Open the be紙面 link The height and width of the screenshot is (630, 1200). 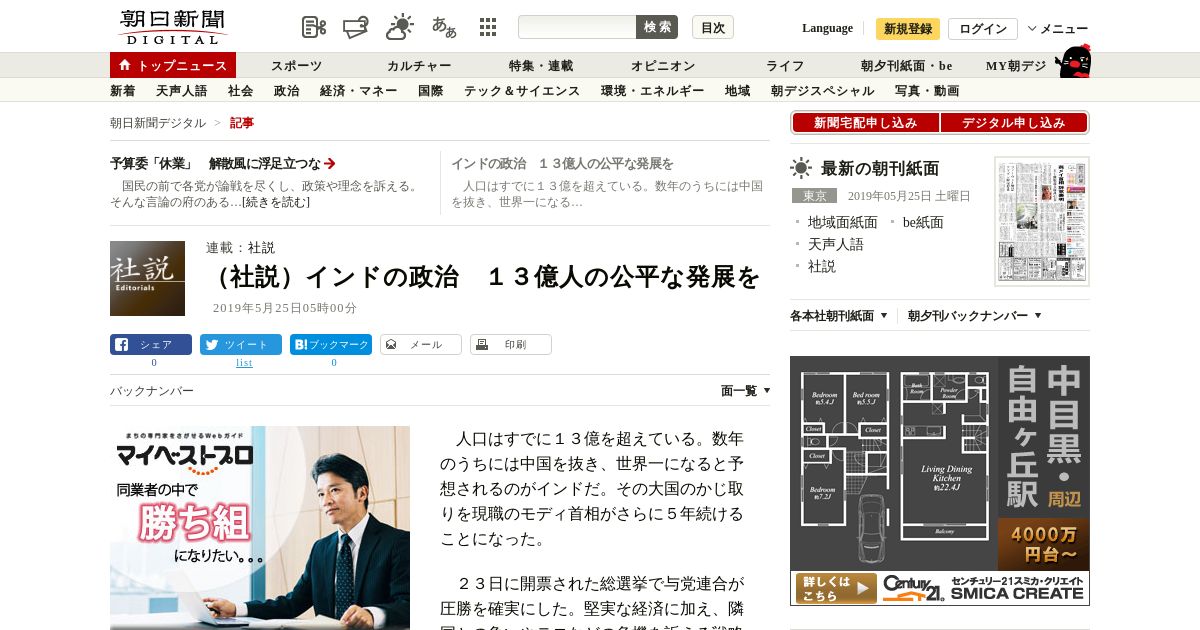pyautogui.click(x=923, y=222)
